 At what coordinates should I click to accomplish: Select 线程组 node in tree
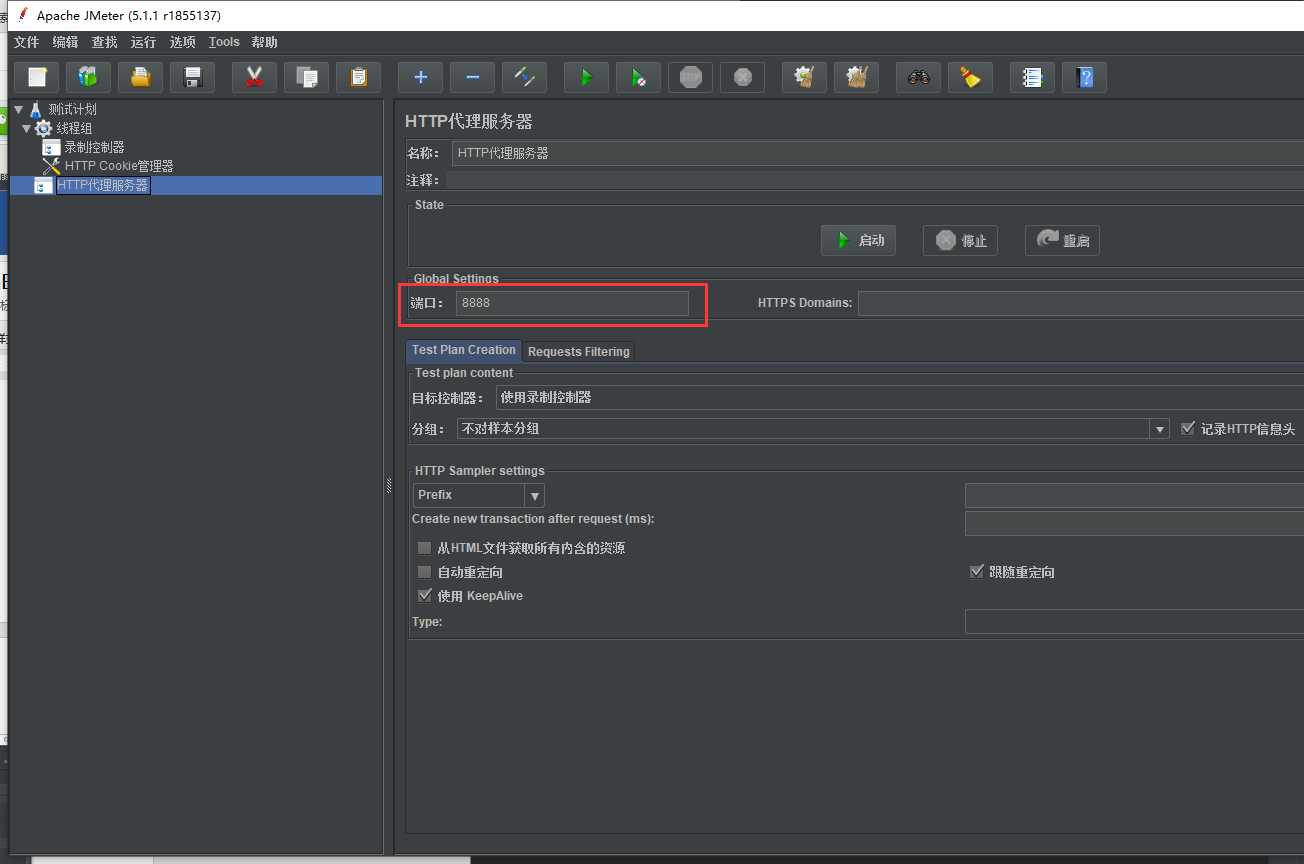[x=74, y=128]
